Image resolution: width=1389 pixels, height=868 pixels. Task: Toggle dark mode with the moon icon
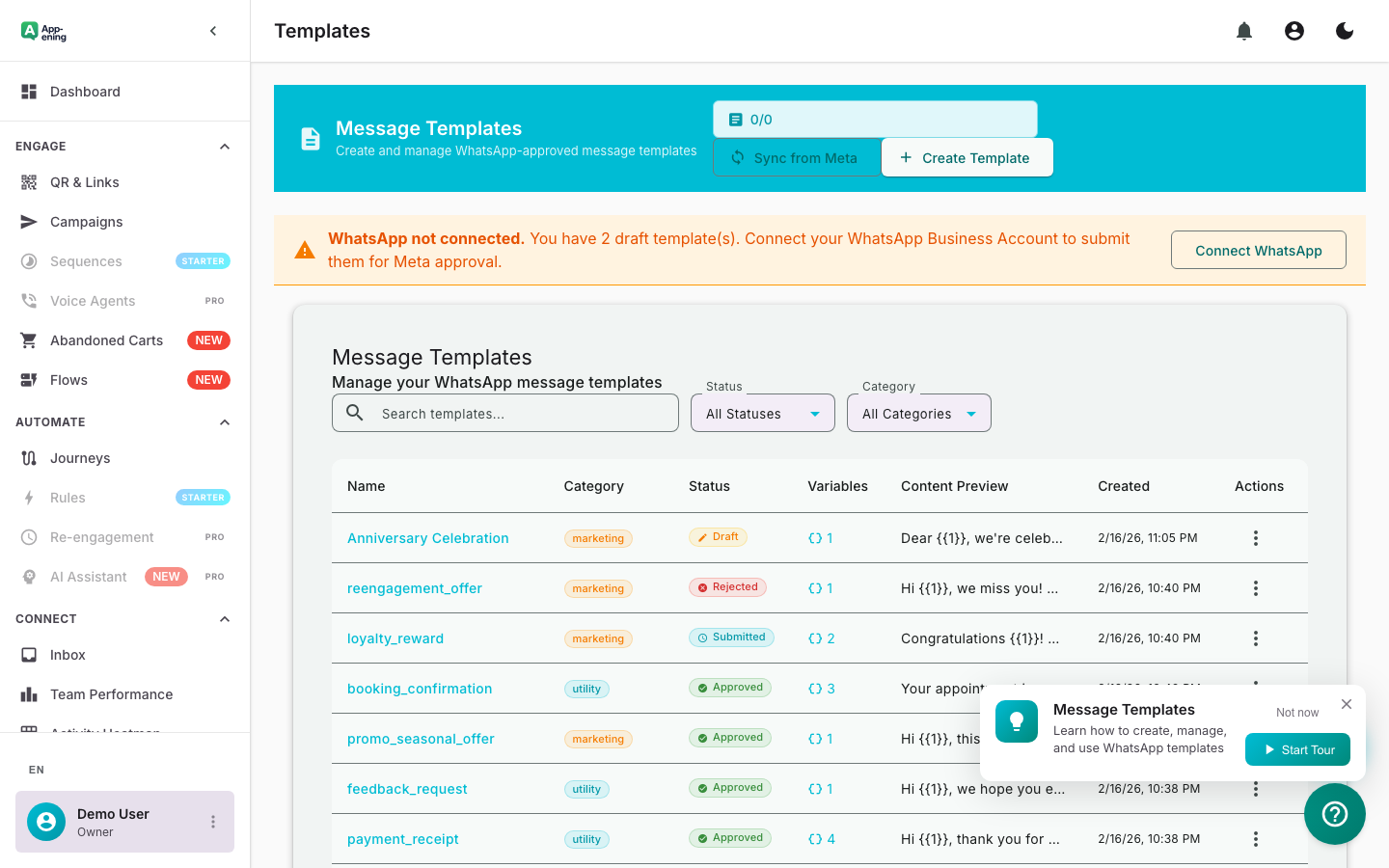pos(1344,30)
